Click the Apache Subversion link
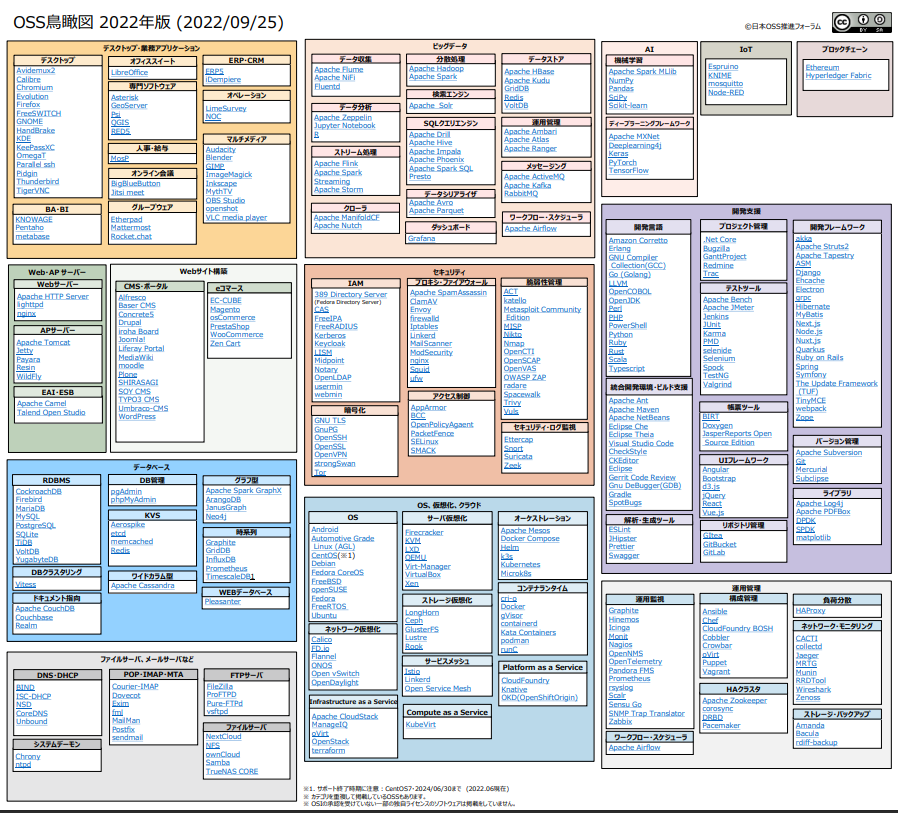This screenshot has width=898, height=813. 828,453
